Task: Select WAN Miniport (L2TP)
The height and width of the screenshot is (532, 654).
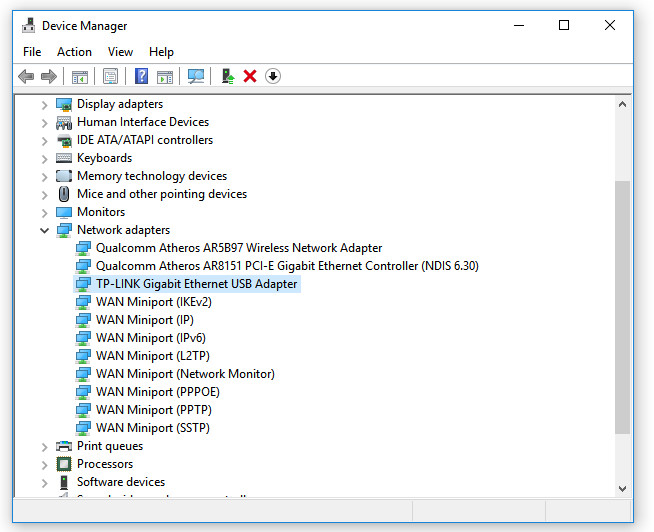Action: pyautogui.click(x=153, y=356)
